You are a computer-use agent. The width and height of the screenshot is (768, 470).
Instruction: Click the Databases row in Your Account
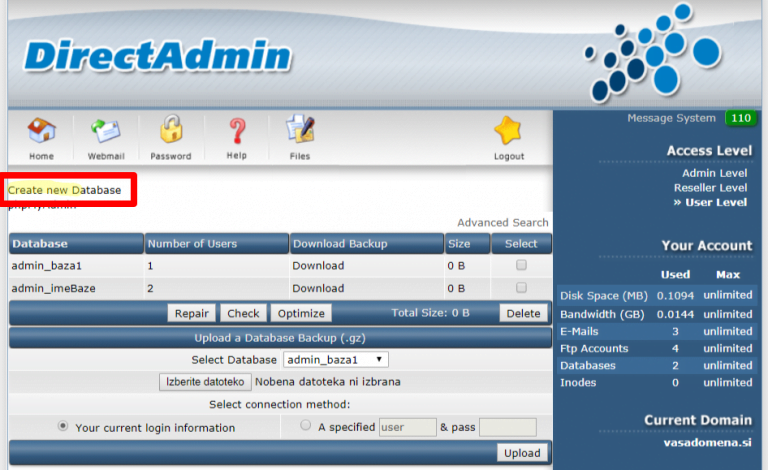[x=656, y=366]
